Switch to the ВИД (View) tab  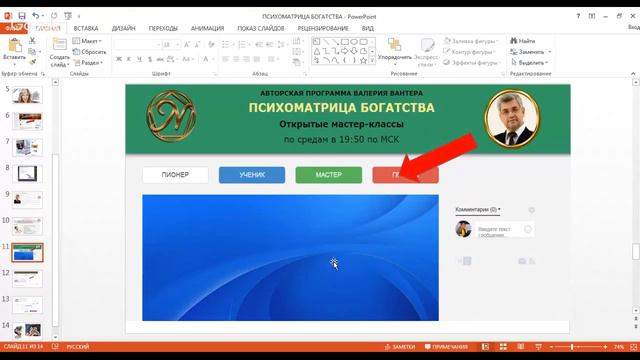pos(367,28)
